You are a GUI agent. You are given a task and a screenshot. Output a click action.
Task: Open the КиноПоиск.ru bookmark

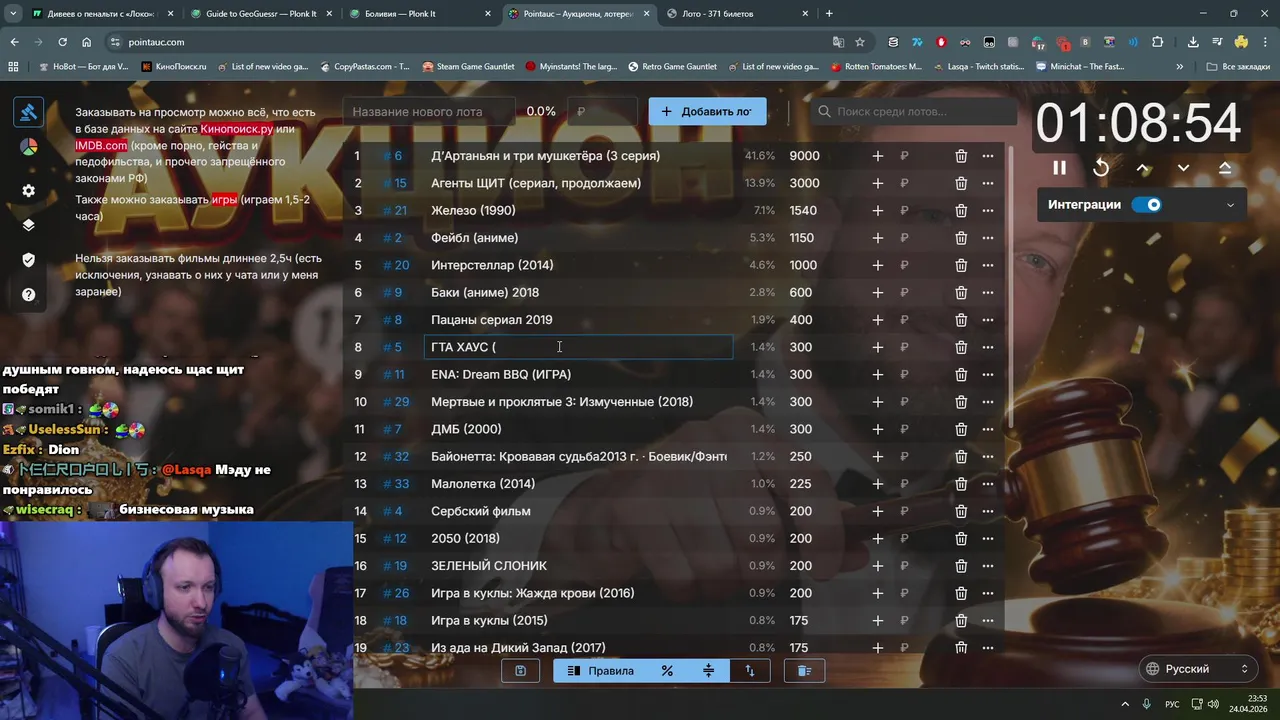[174, 67]
